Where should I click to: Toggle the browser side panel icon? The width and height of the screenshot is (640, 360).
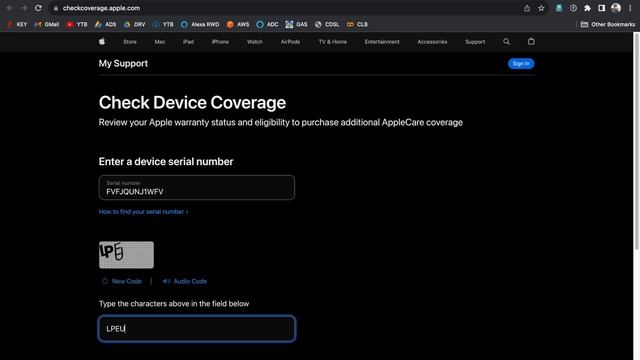(602, 8)
